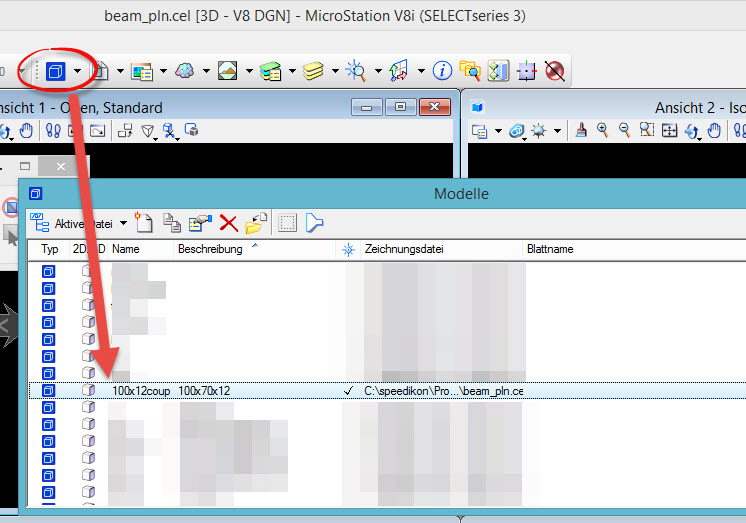Open the Models dialog from the main toolbar
Image resolution: width=746 pixels, height=523 pixels.
coord(56,71)
